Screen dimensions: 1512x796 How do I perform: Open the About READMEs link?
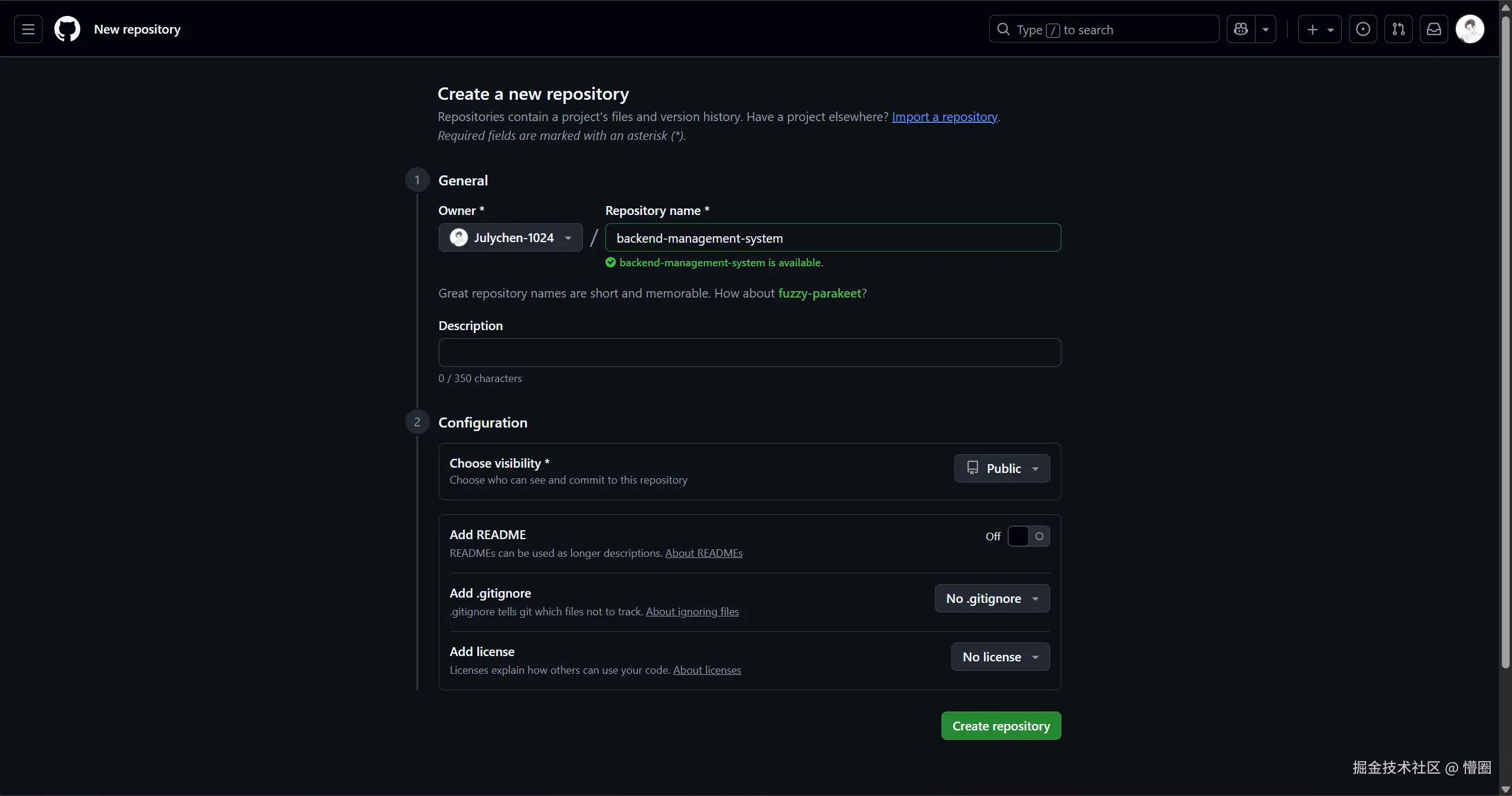(x=703, y=553)
